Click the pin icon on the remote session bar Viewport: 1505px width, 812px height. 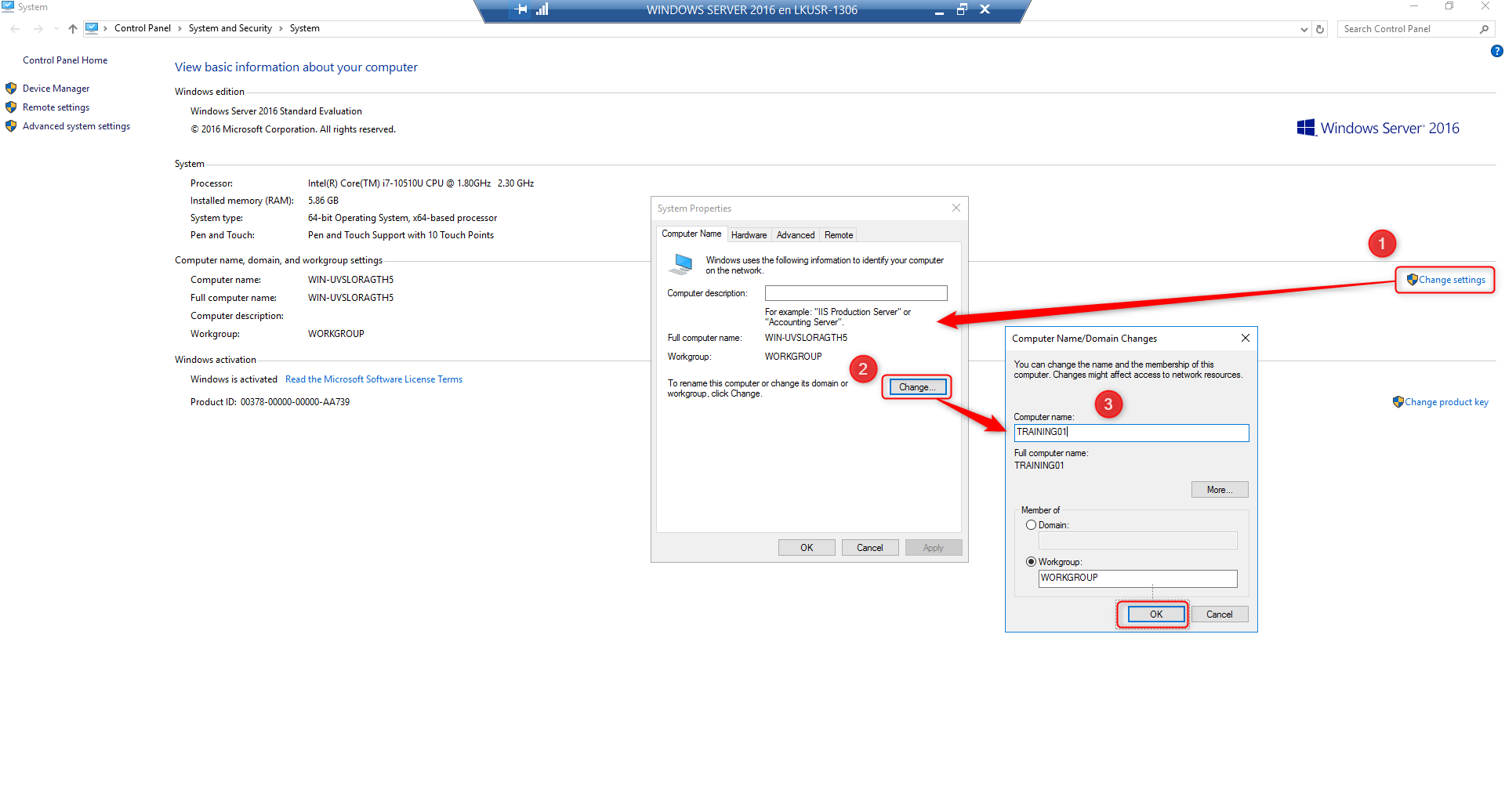point(522,9)
